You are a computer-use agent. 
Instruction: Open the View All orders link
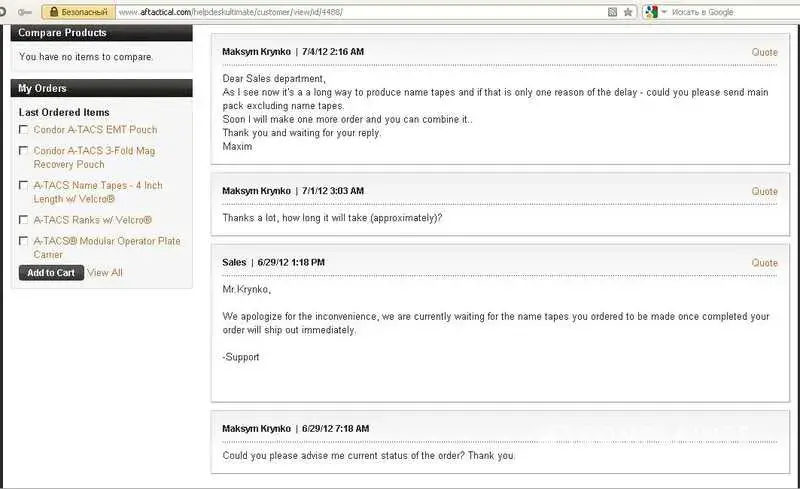105,272
